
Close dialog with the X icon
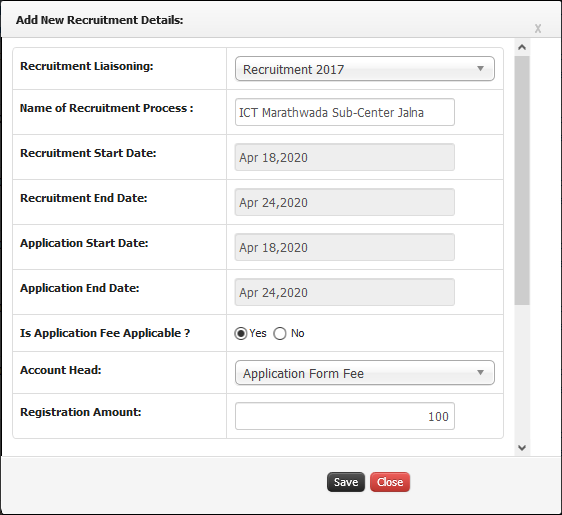[x=538, y=29]
